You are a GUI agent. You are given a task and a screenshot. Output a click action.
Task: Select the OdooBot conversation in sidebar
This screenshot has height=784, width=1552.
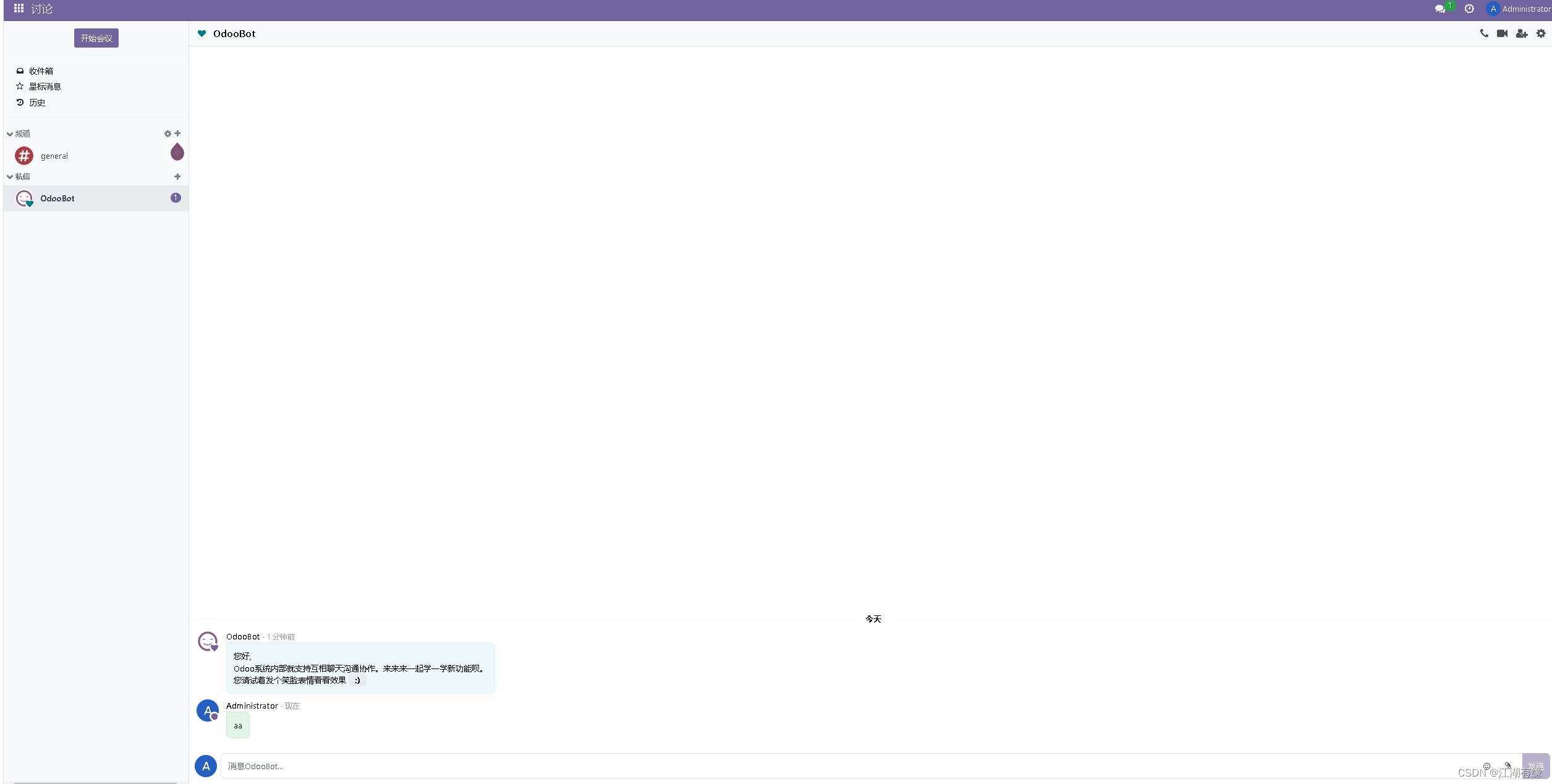coord(96,198)
